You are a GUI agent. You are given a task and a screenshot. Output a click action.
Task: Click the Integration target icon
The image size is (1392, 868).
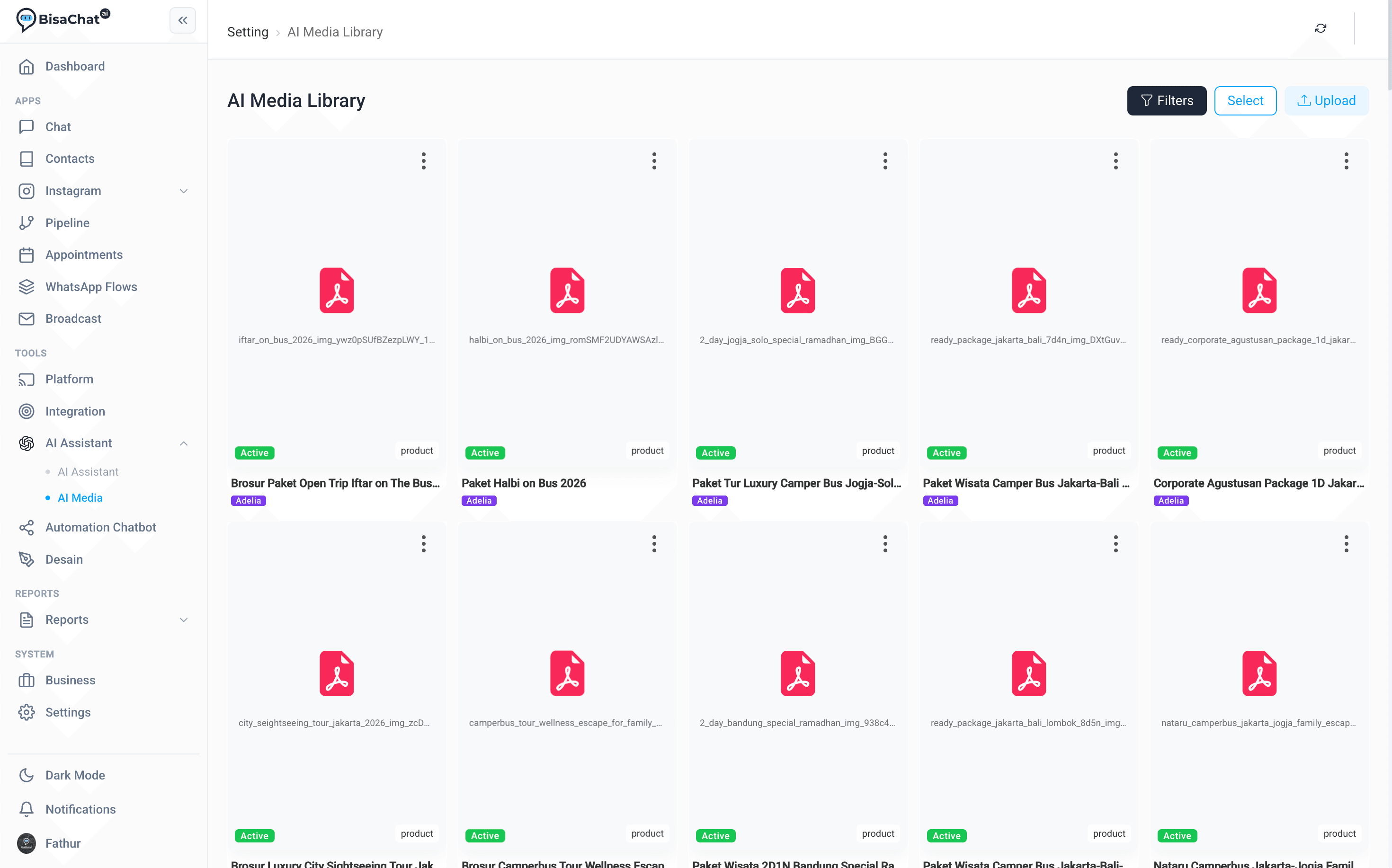pos(27,412)
